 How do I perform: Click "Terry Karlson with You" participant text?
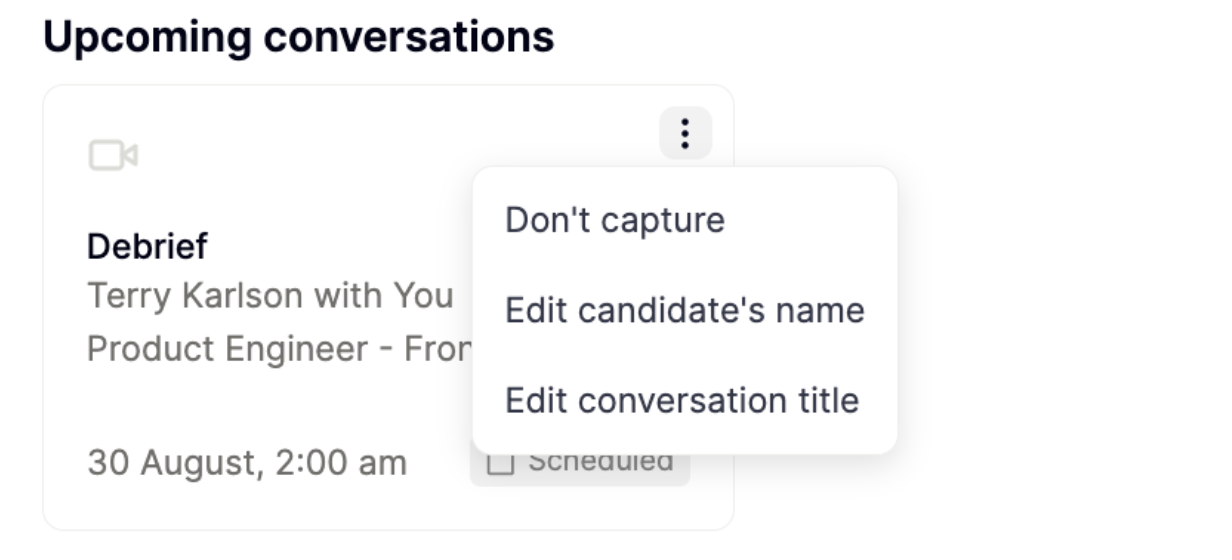point(270,296)
